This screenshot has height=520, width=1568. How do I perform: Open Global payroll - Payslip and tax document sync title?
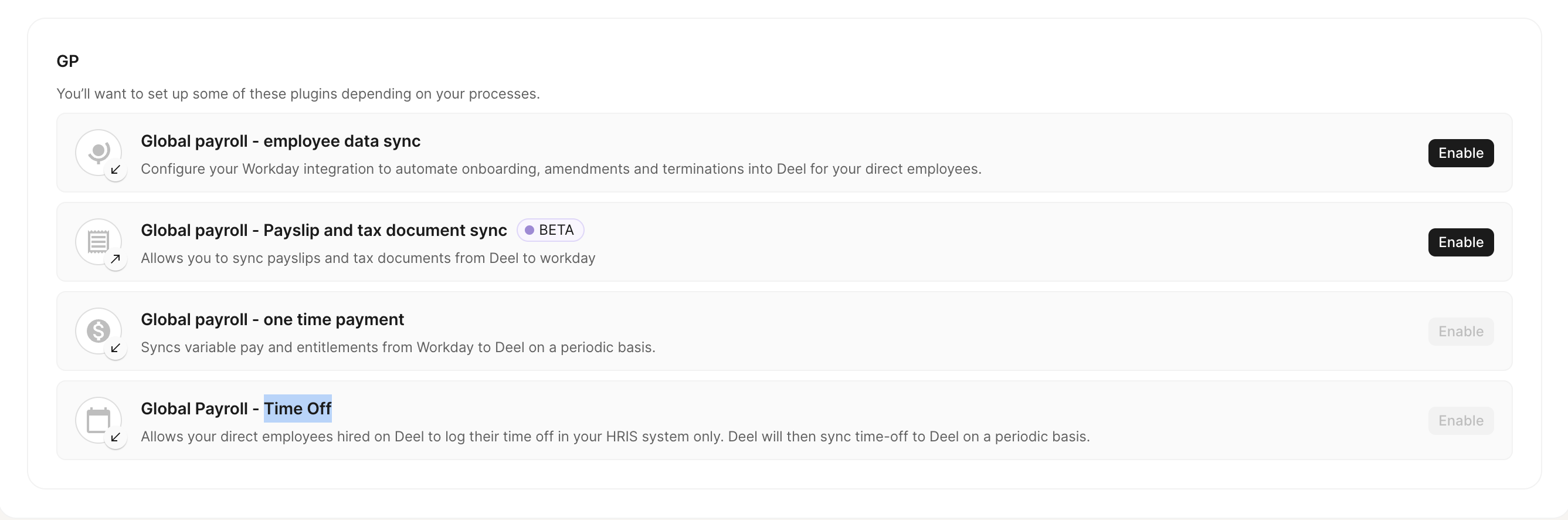(x=323, y=230)
